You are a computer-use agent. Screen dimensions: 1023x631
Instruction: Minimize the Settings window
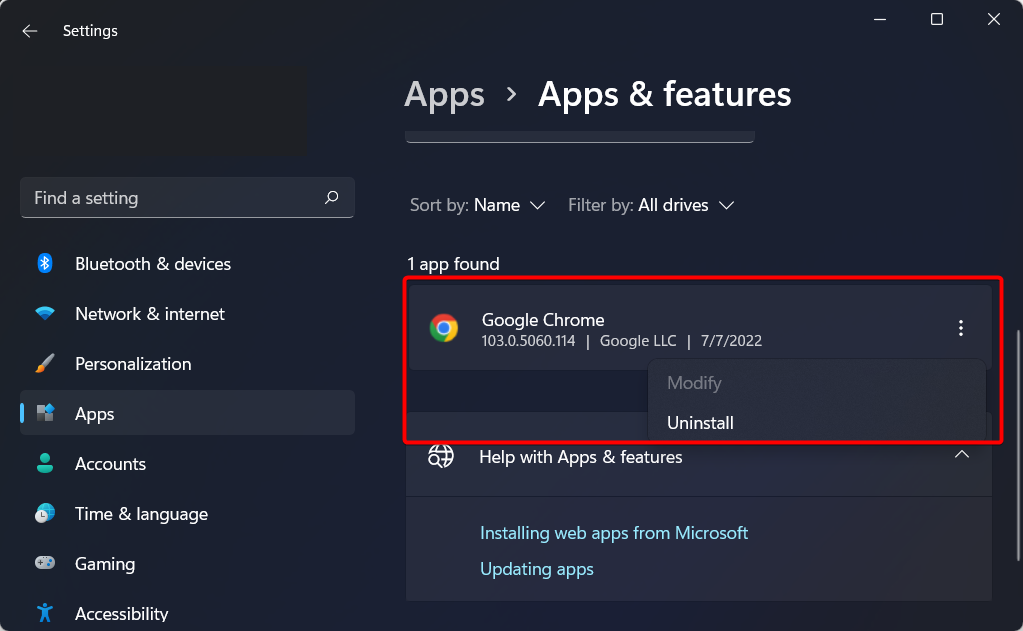[x=880, y=20]
